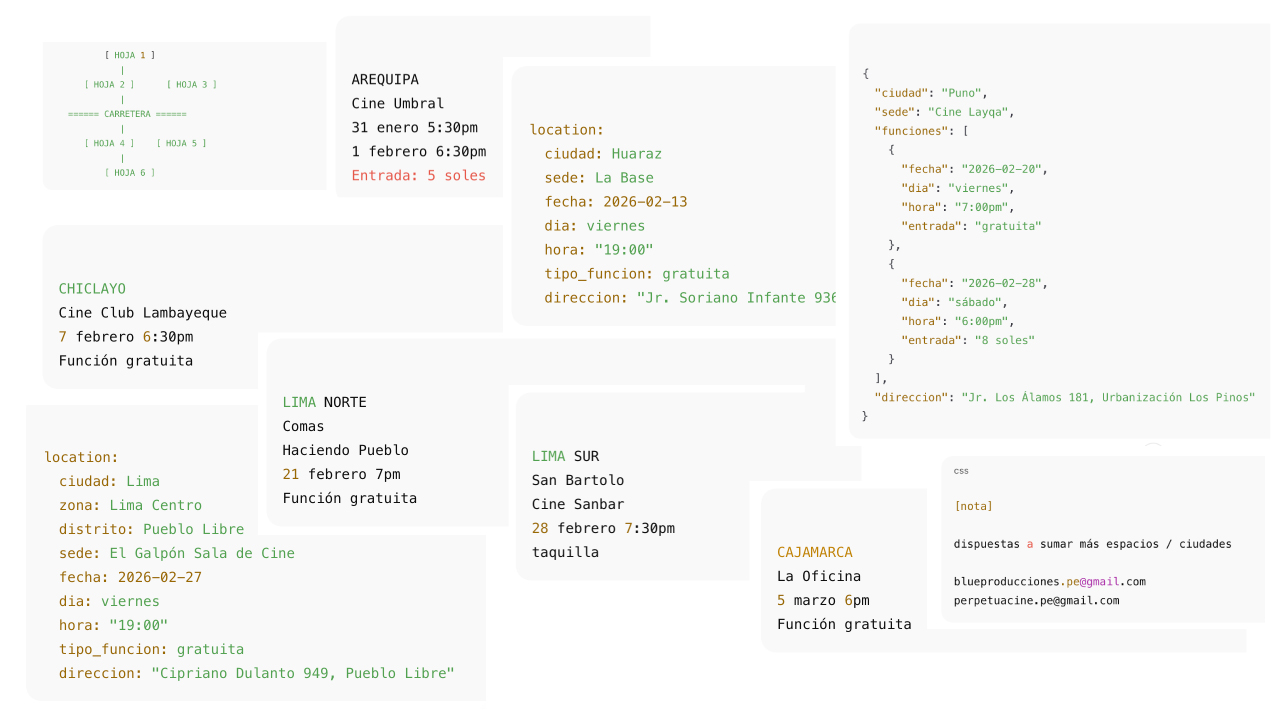Click HOJA 3 in the diagram
Viewport: 1280px width, 720px height.
[191, 84]
